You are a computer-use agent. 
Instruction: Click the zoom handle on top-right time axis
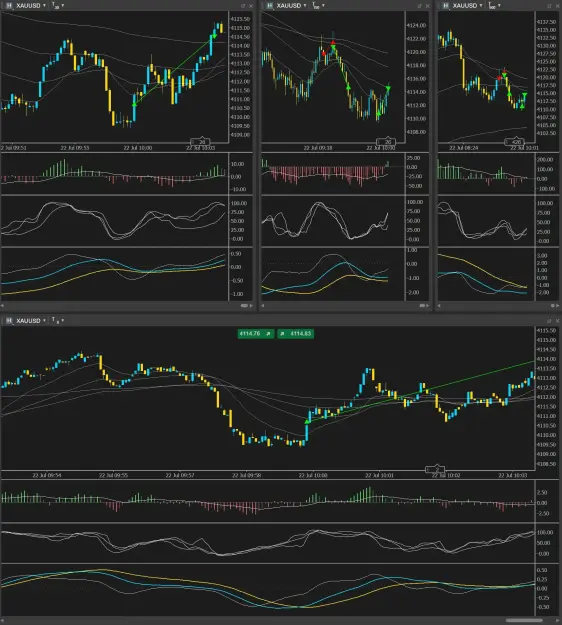coord(515,142)
